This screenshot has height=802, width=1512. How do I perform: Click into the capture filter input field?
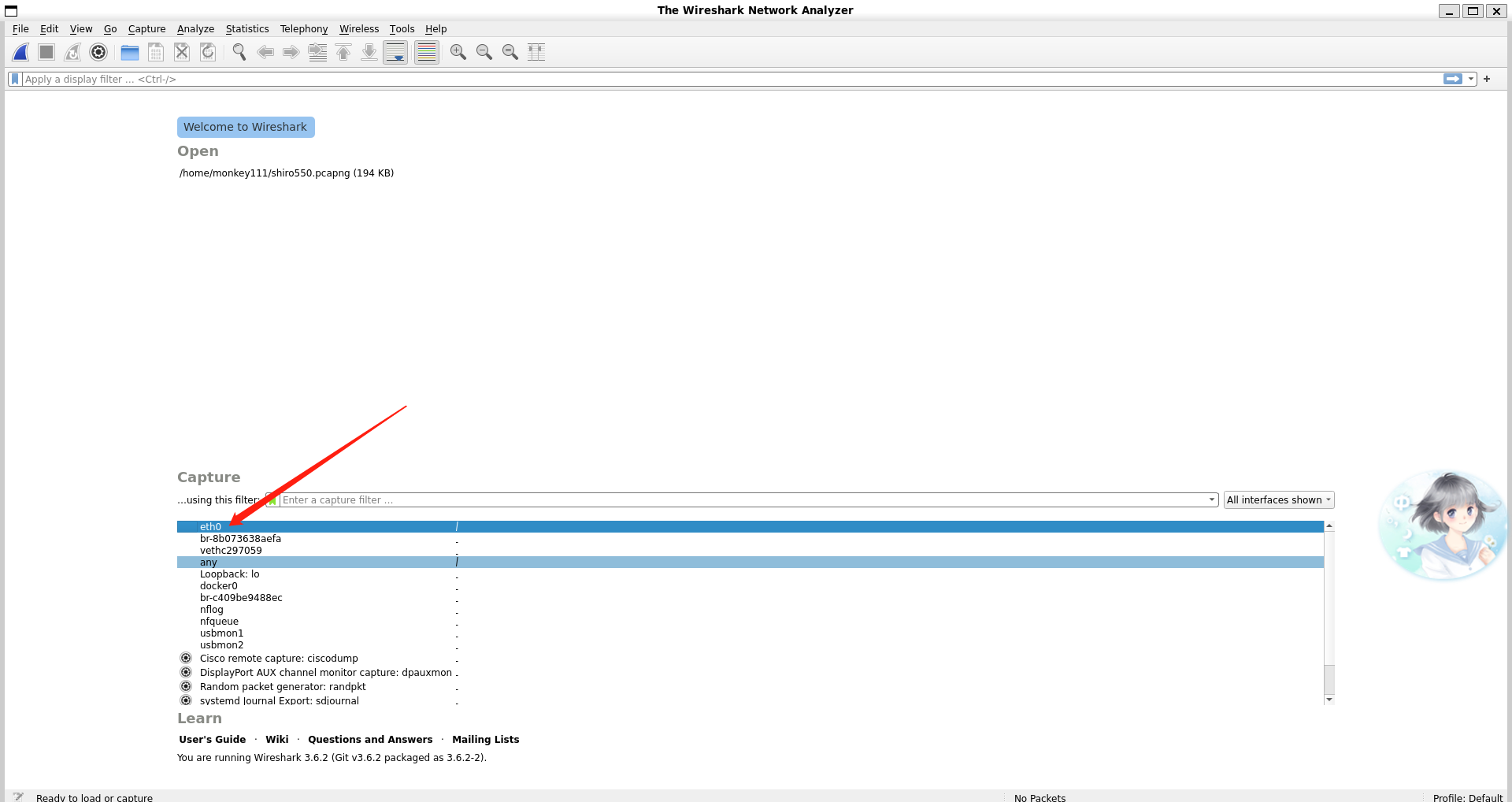click(x=740, y=500)
